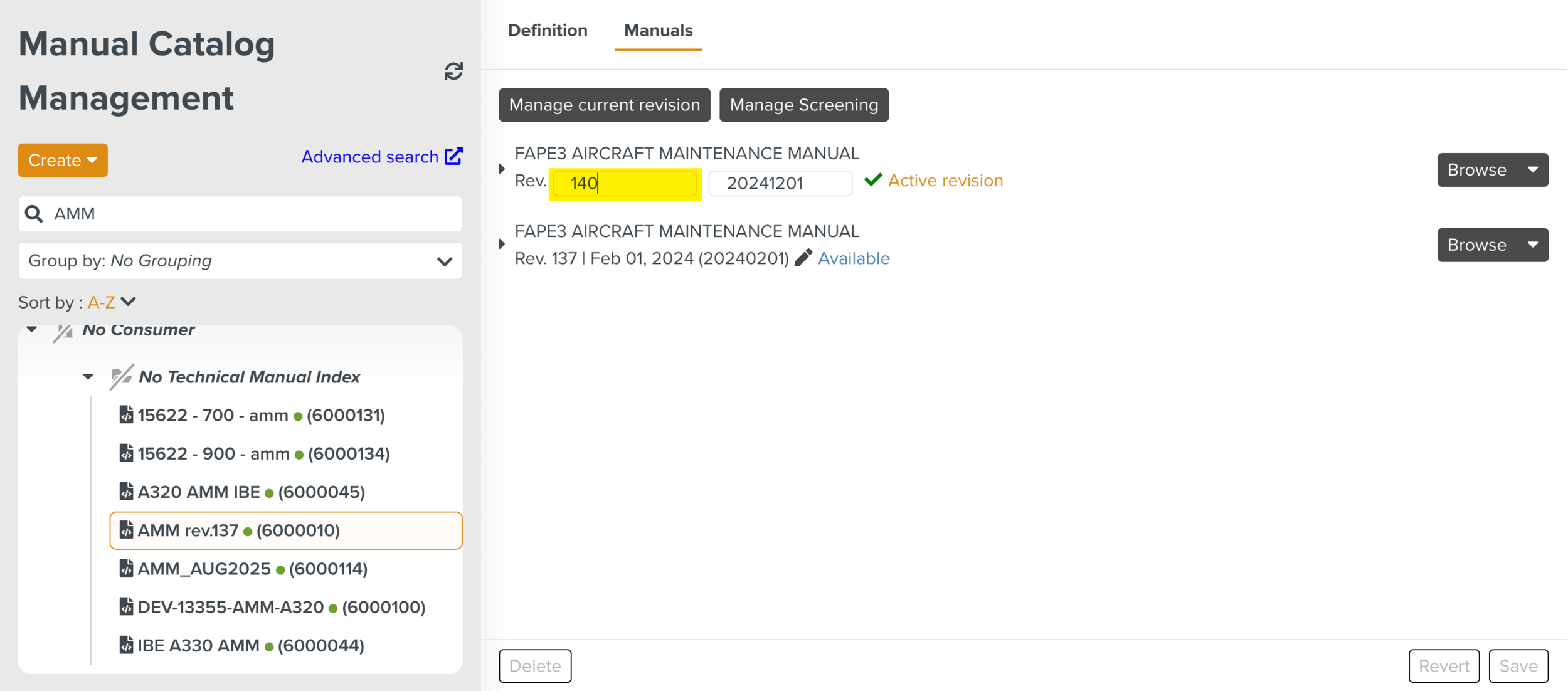Click the Manage Screening button
This screenshot has width=1568, height=691.
click(803, 105)
